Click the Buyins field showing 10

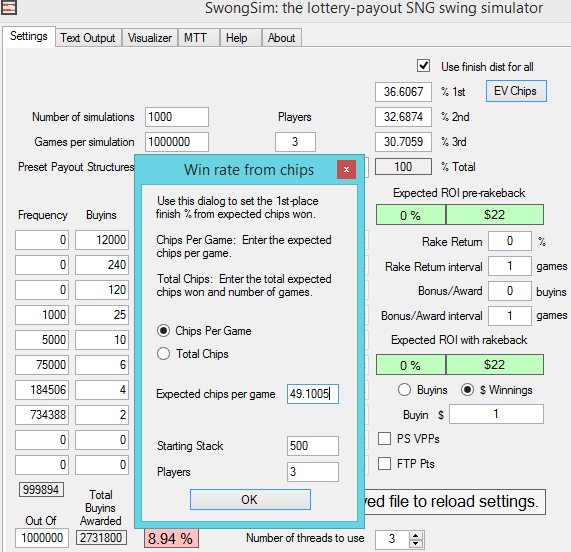coord(102,340)
